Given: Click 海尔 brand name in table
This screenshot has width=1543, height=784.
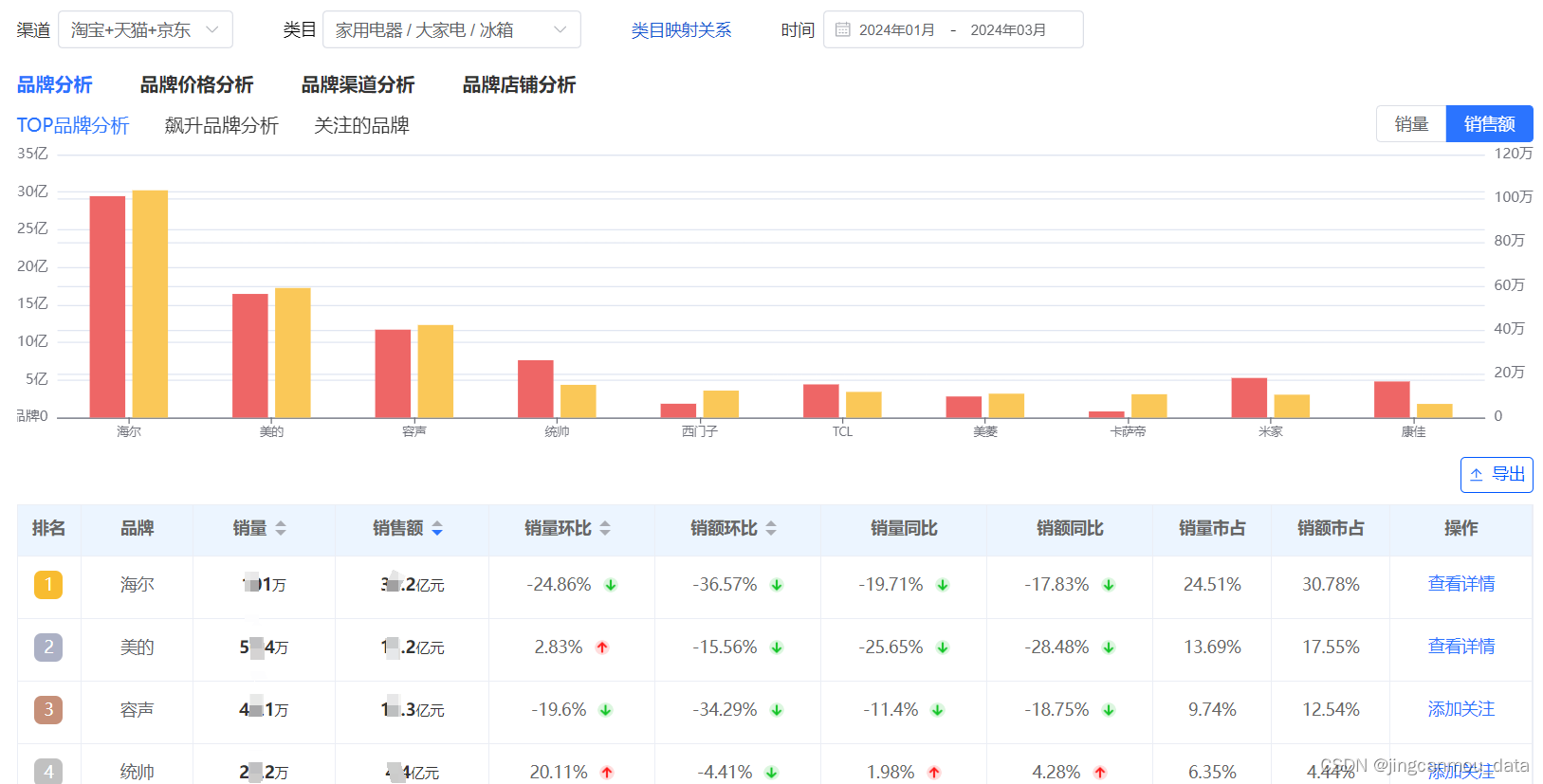Looking at the screenshot, I should coord(137,585).
